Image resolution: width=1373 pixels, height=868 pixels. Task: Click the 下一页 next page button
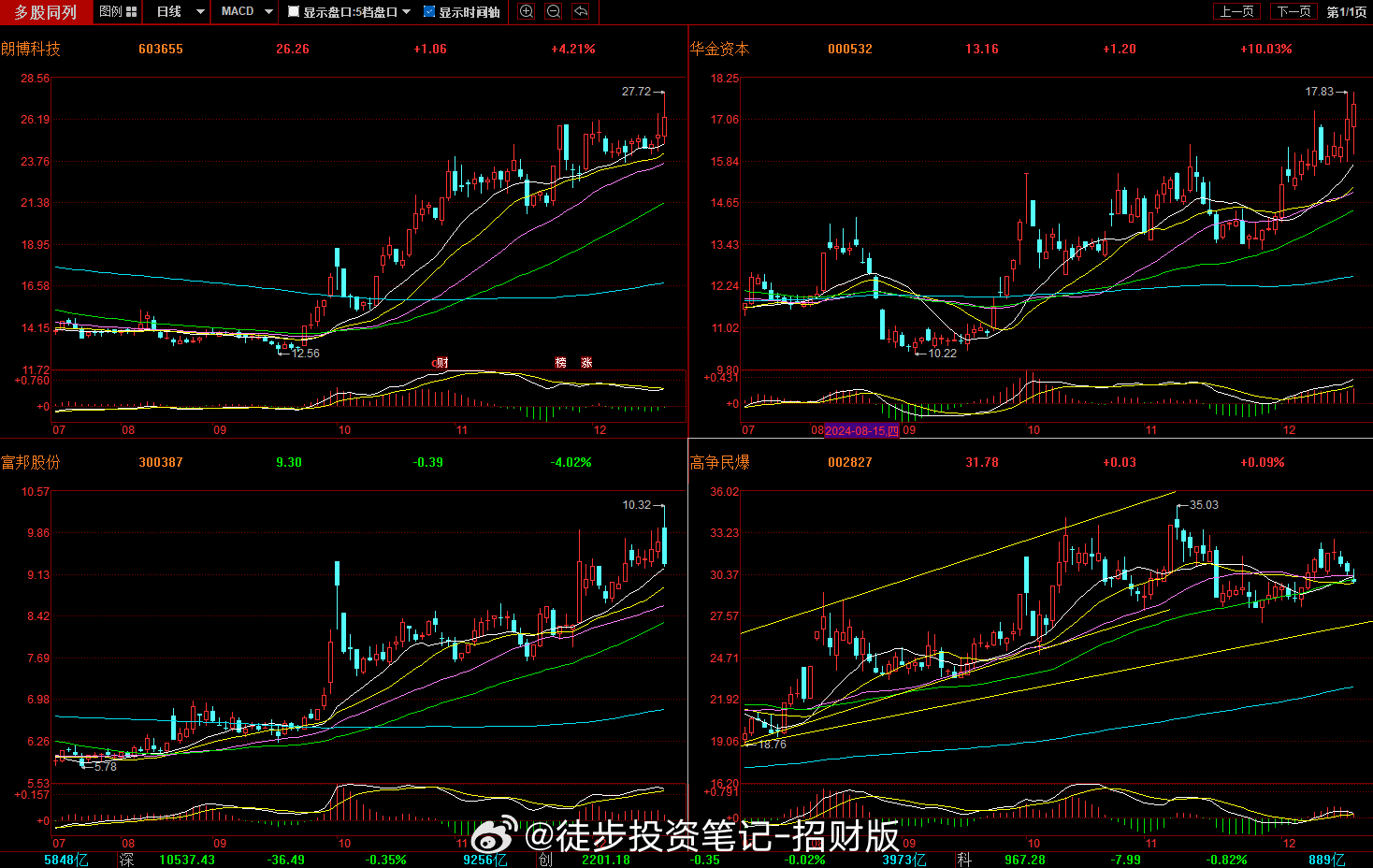click(1294, 11)
